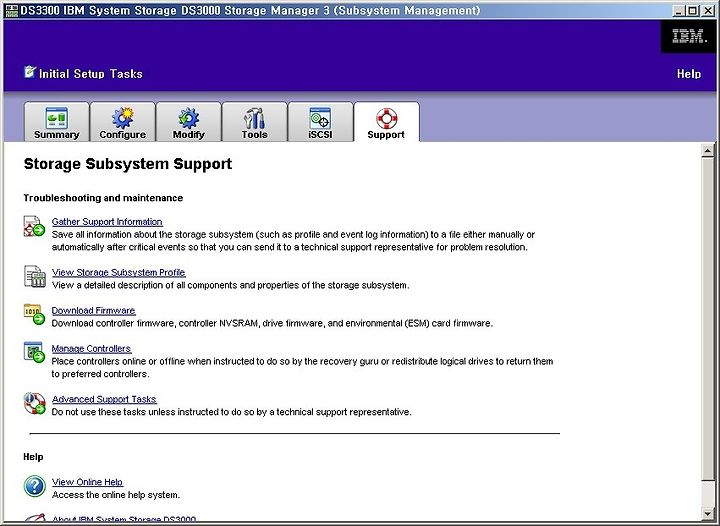The height and width of the screenshot is (526, 720).
Task: Select the Support tab
Action: [386, 122]
